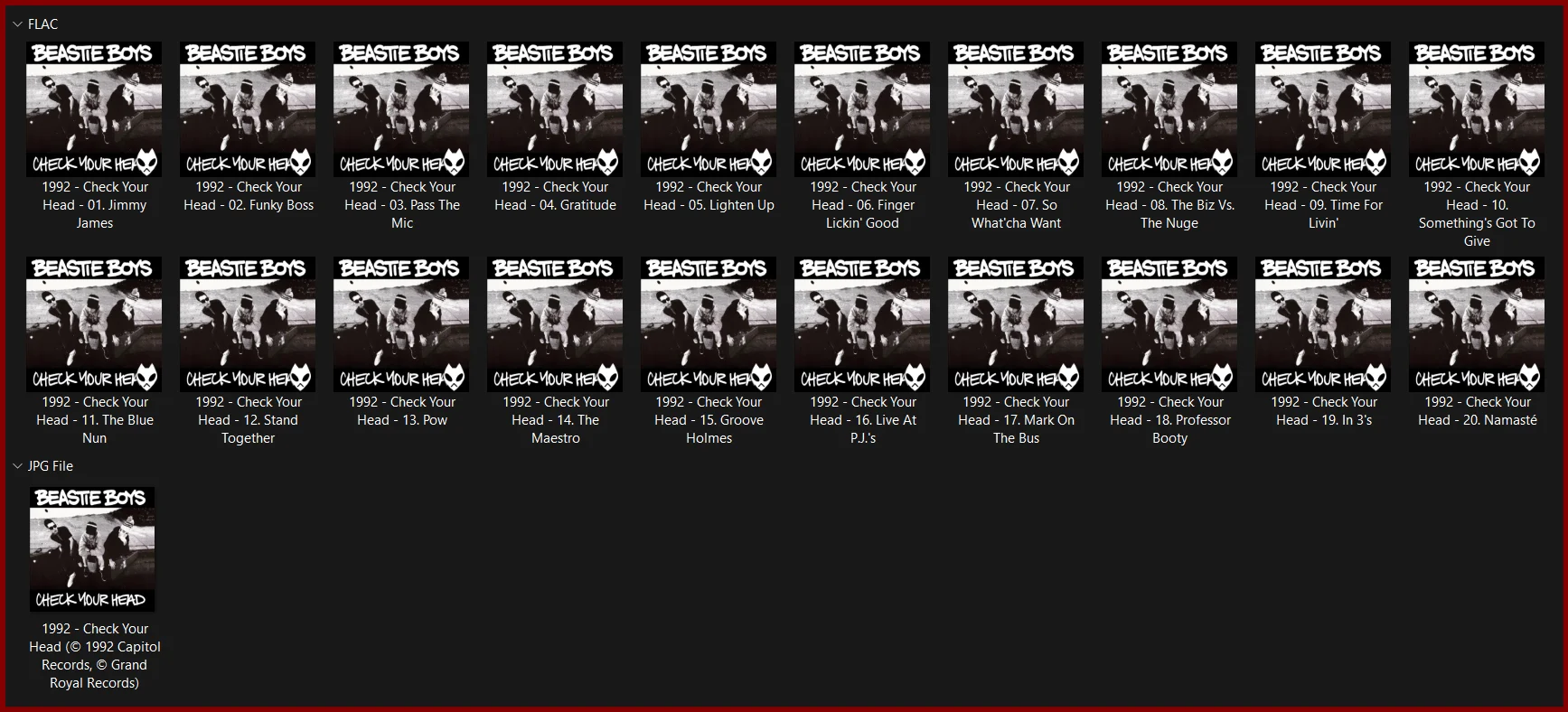Screen dimensions: 1568x712
Task: Click file name '10. Something's Got To Give'
Action: tap(1477, 214)
